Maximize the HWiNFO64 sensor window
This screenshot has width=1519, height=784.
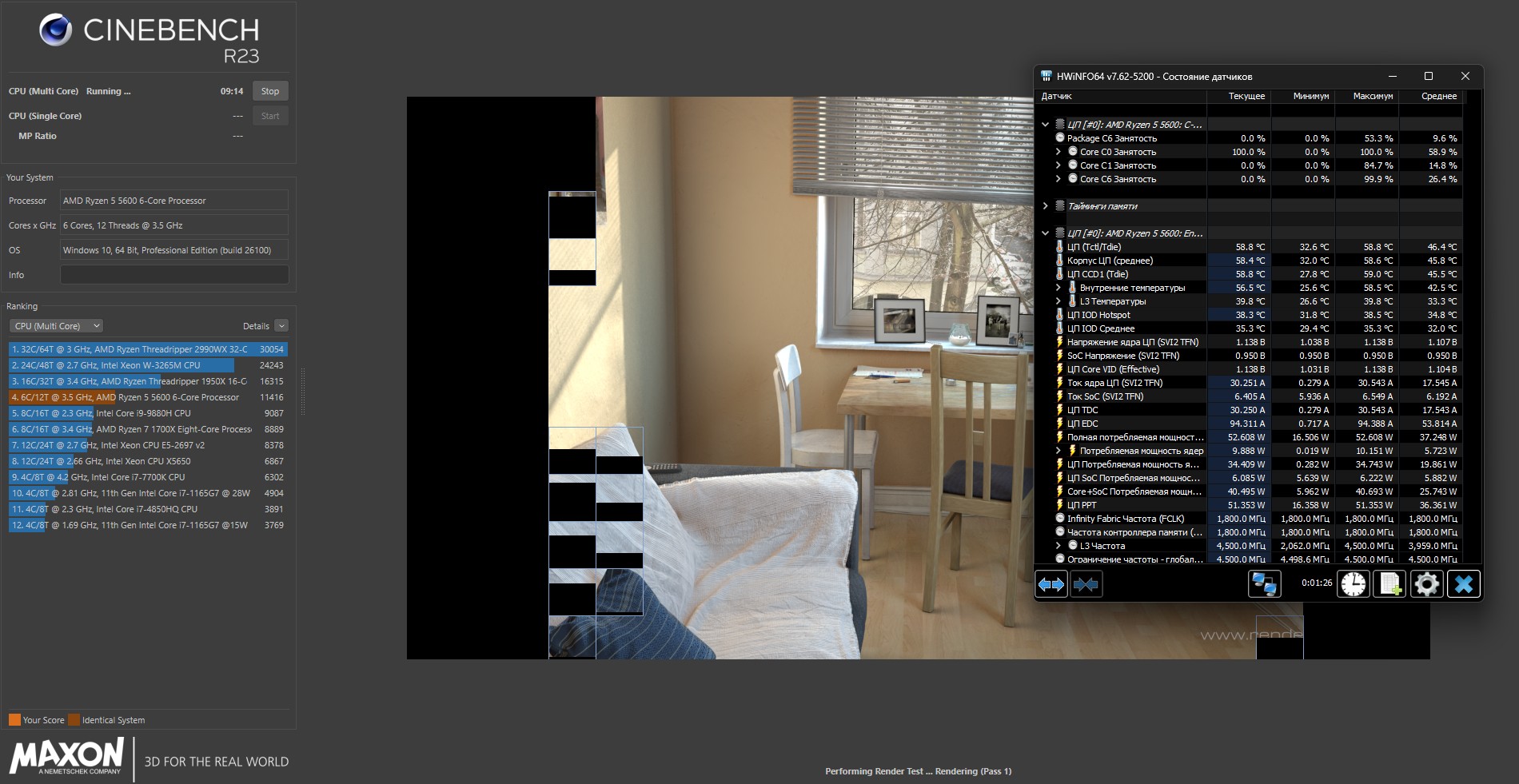(1429, 76)
